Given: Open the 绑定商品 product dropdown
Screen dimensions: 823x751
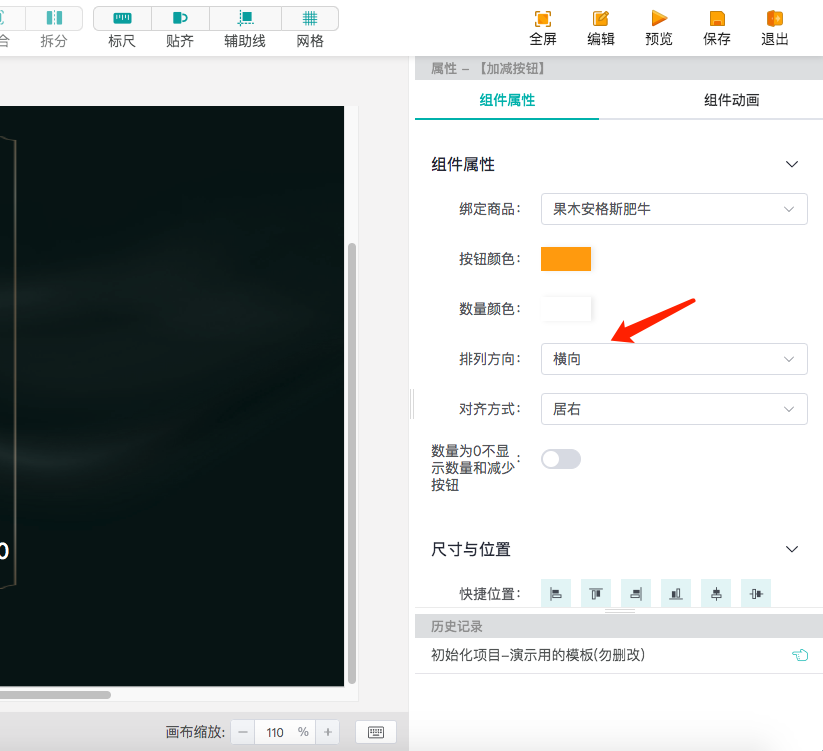Looking at the screenshot, I should click(x=673, y=209).
